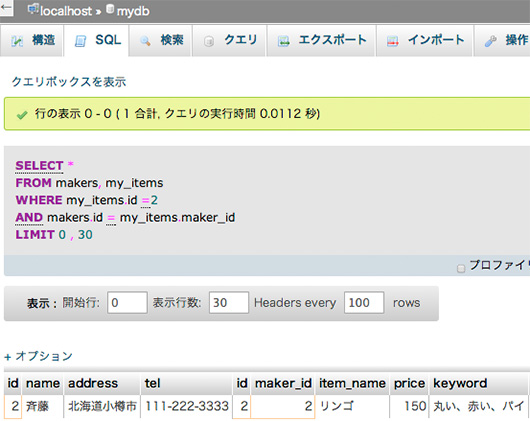The image size is (530, 421).
Task: Click the LIMIT keyword in the query
Action: pos(35,234)
